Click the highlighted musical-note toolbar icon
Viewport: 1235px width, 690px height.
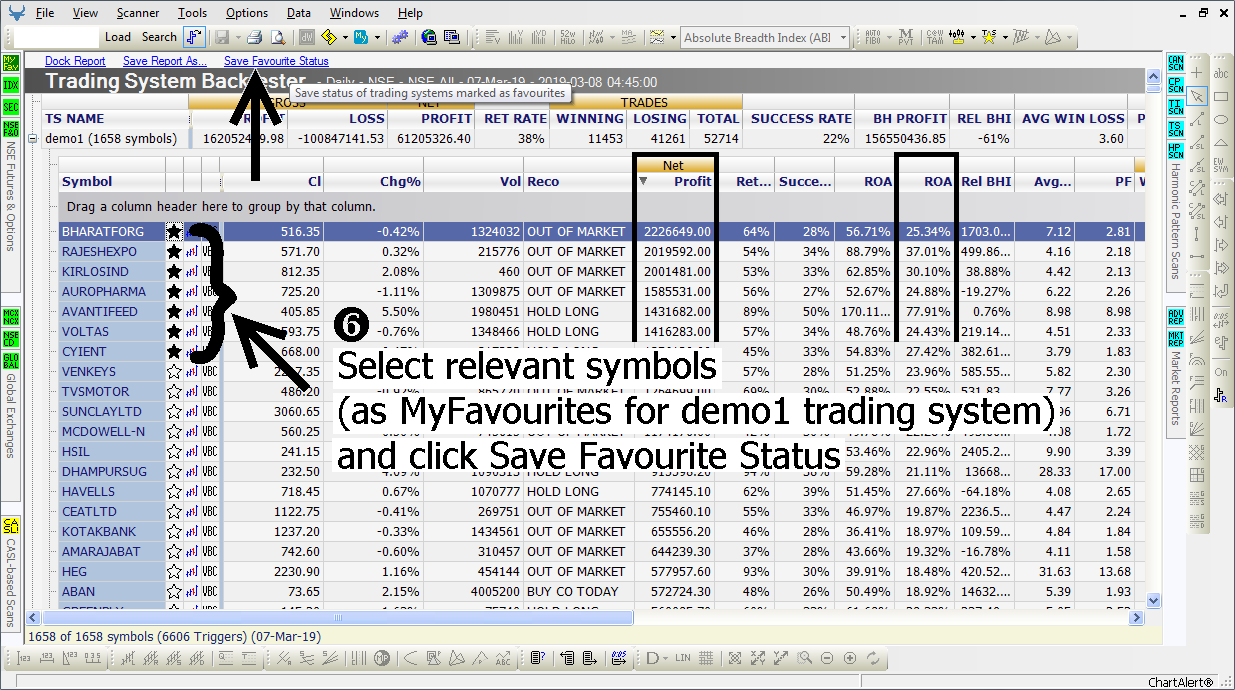point(195,37)
